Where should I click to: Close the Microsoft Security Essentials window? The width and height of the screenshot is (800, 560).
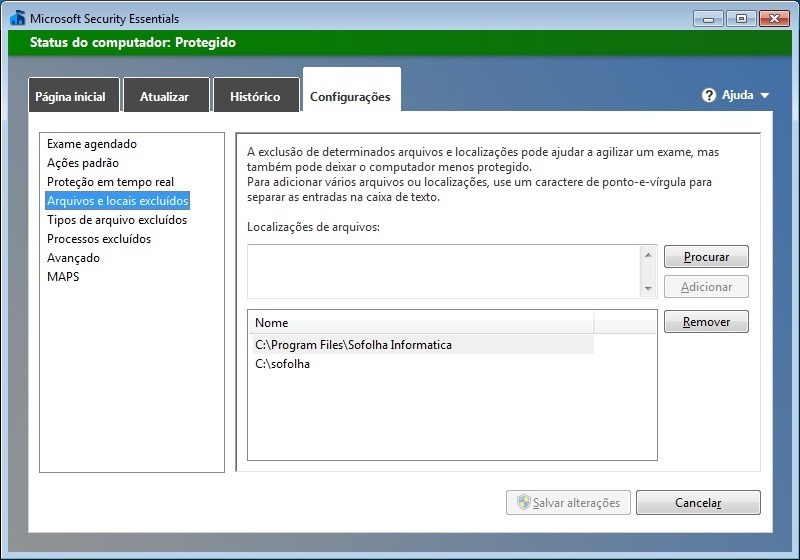pyautogui.click(x=774, y=19)
